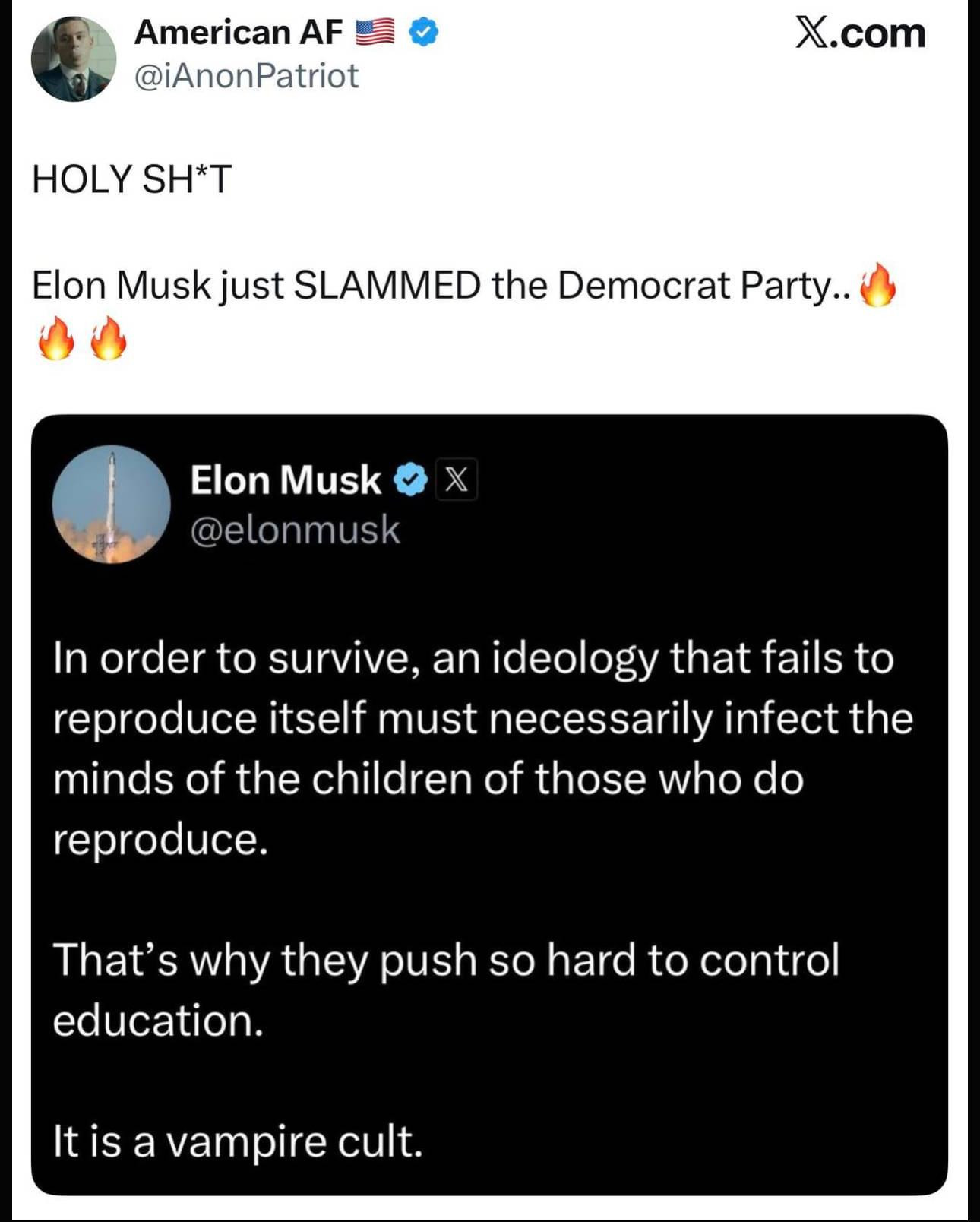Click the US flag emoji in the name

tap(375, 33)
